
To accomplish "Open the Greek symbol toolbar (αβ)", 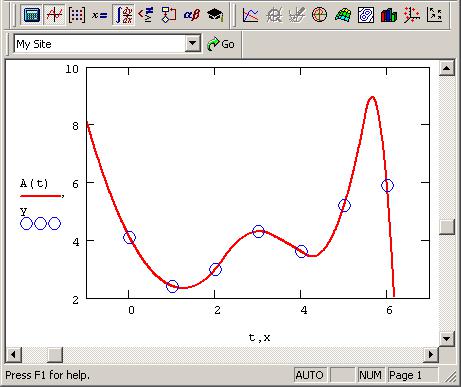I will coord(192,14).
